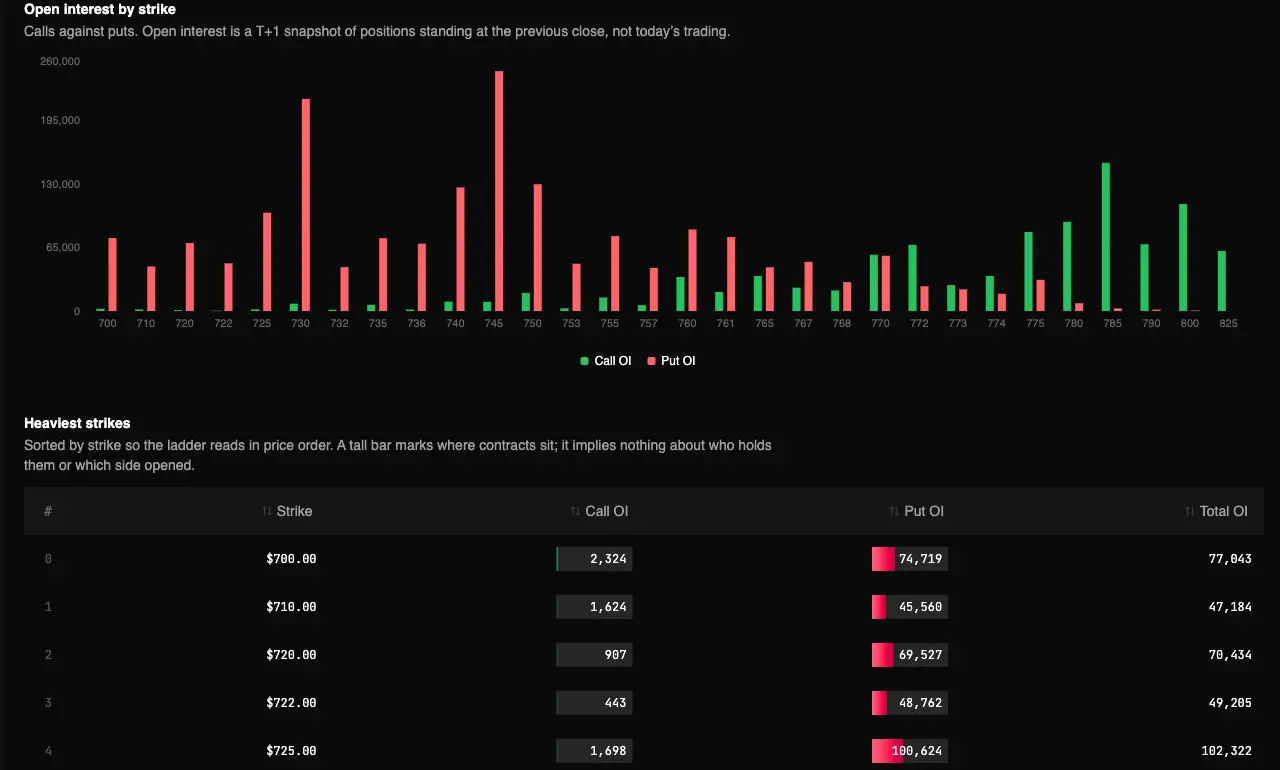Click the 773 strike label on x-axis

pyautogui.click(x=957, y=324)
